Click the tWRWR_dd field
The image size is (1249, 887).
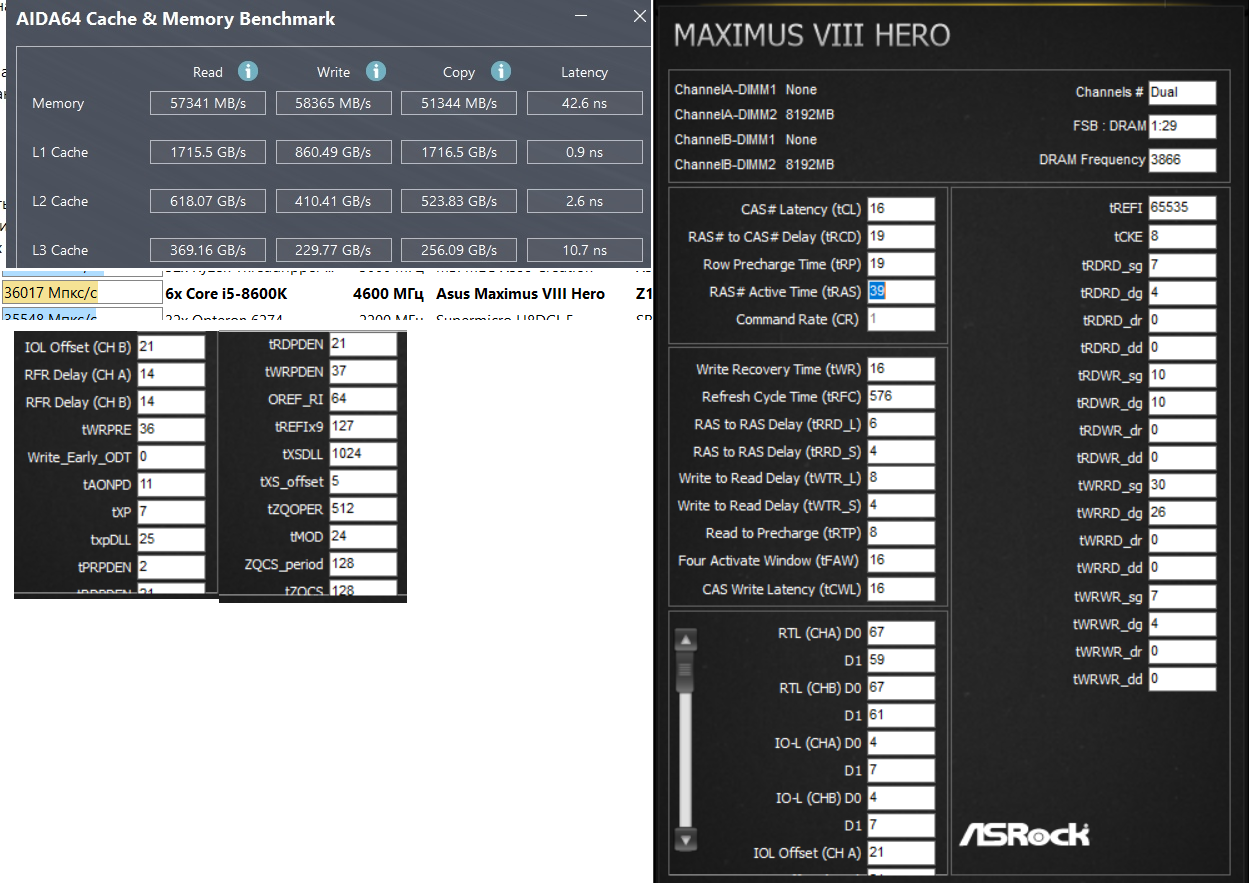point(1182,679)
